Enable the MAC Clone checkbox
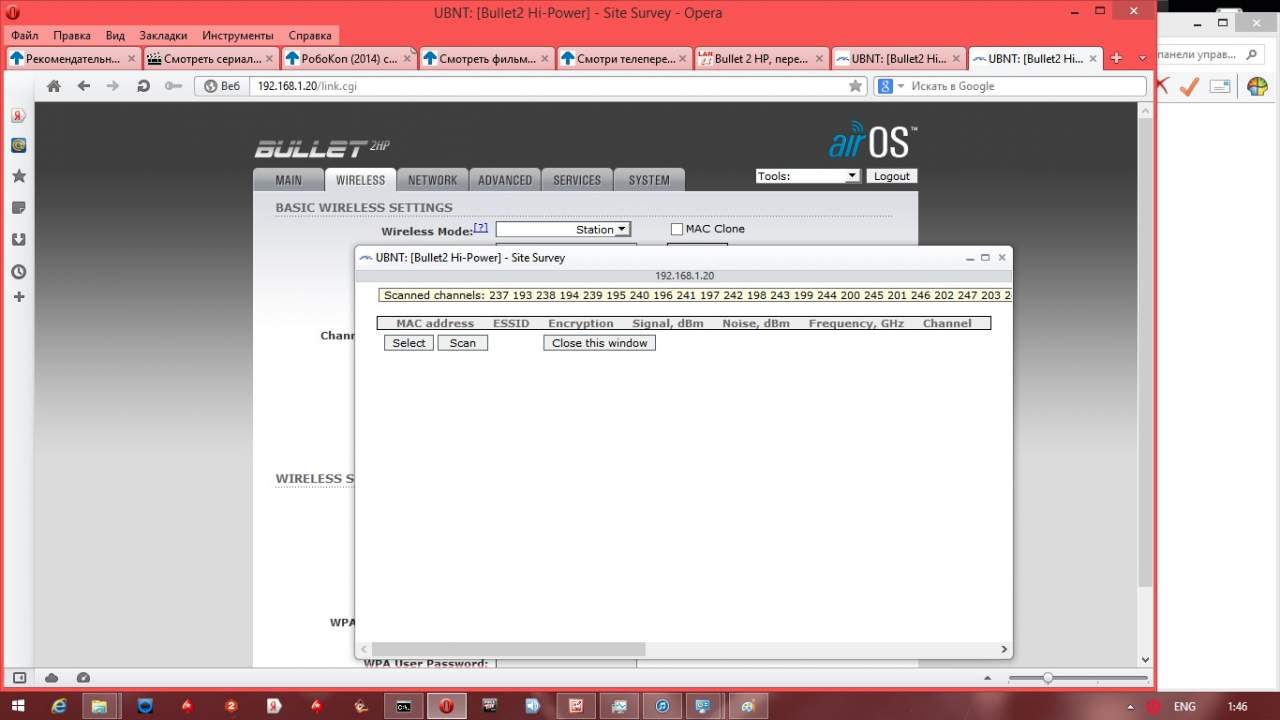Screen dimensions: 1280x720 (677, 229)
